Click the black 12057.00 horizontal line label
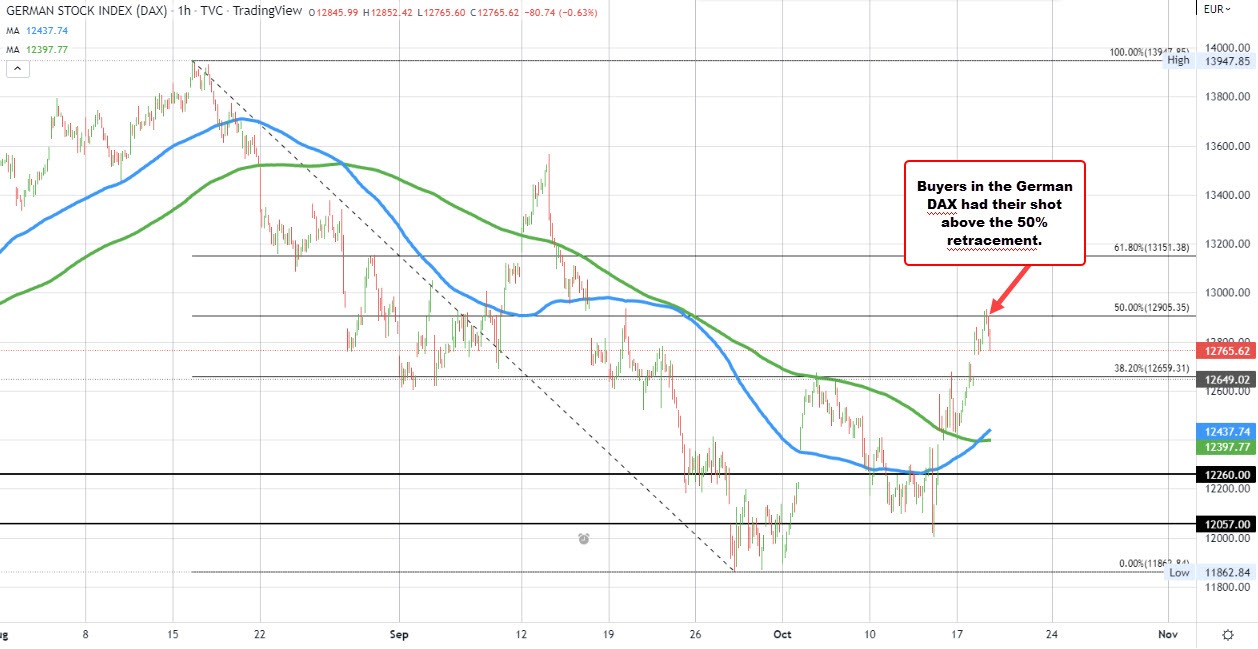 [x=1225, y=524]
